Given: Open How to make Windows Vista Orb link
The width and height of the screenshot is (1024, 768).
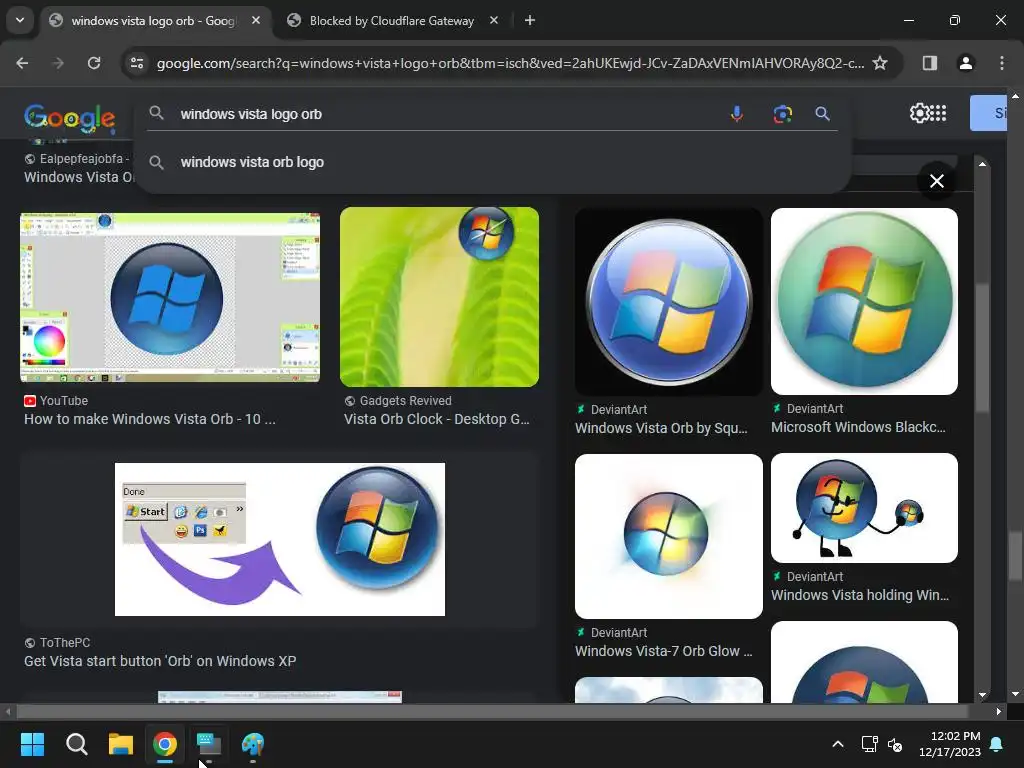Looking at the screenshot, I should pos(150,419).
